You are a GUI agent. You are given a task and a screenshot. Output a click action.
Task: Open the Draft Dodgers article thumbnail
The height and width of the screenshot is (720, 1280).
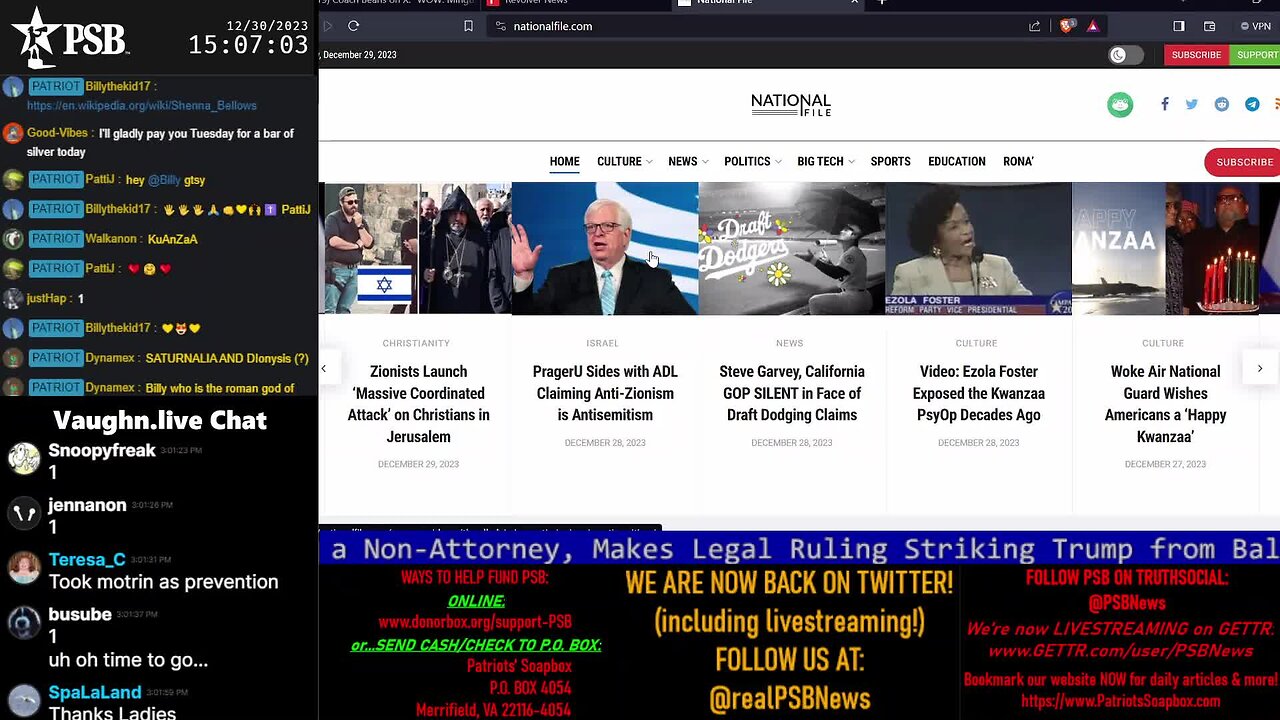tap(792, 249)
